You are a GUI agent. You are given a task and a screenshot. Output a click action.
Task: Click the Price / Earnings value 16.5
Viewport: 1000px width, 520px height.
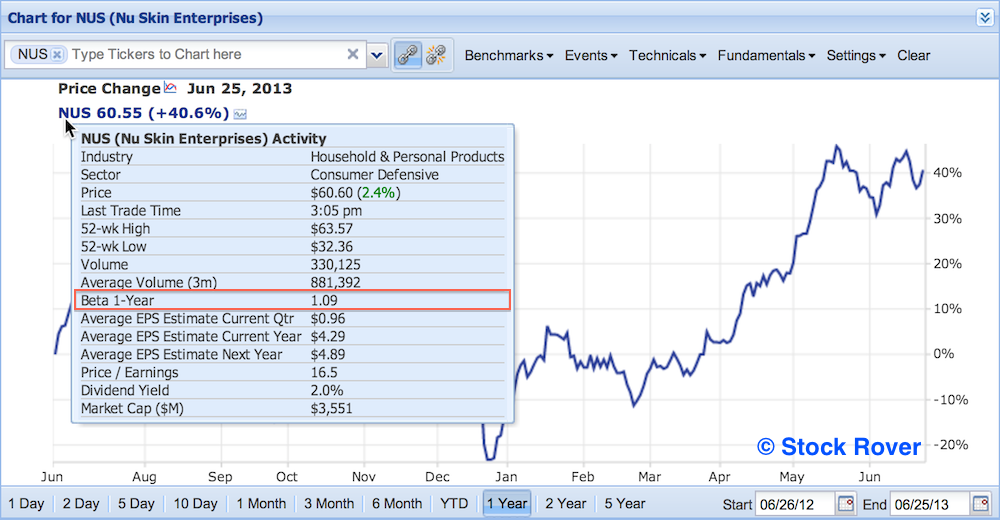point(324,373)
